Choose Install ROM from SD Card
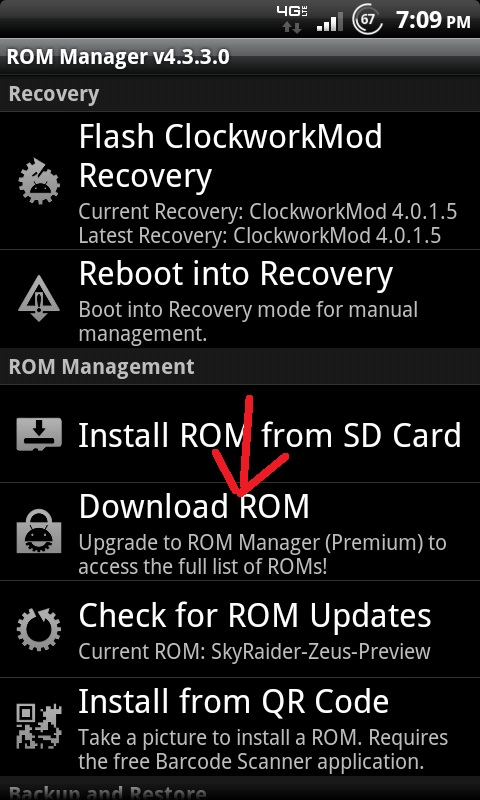Screen dimensions: 480x800 240,434
